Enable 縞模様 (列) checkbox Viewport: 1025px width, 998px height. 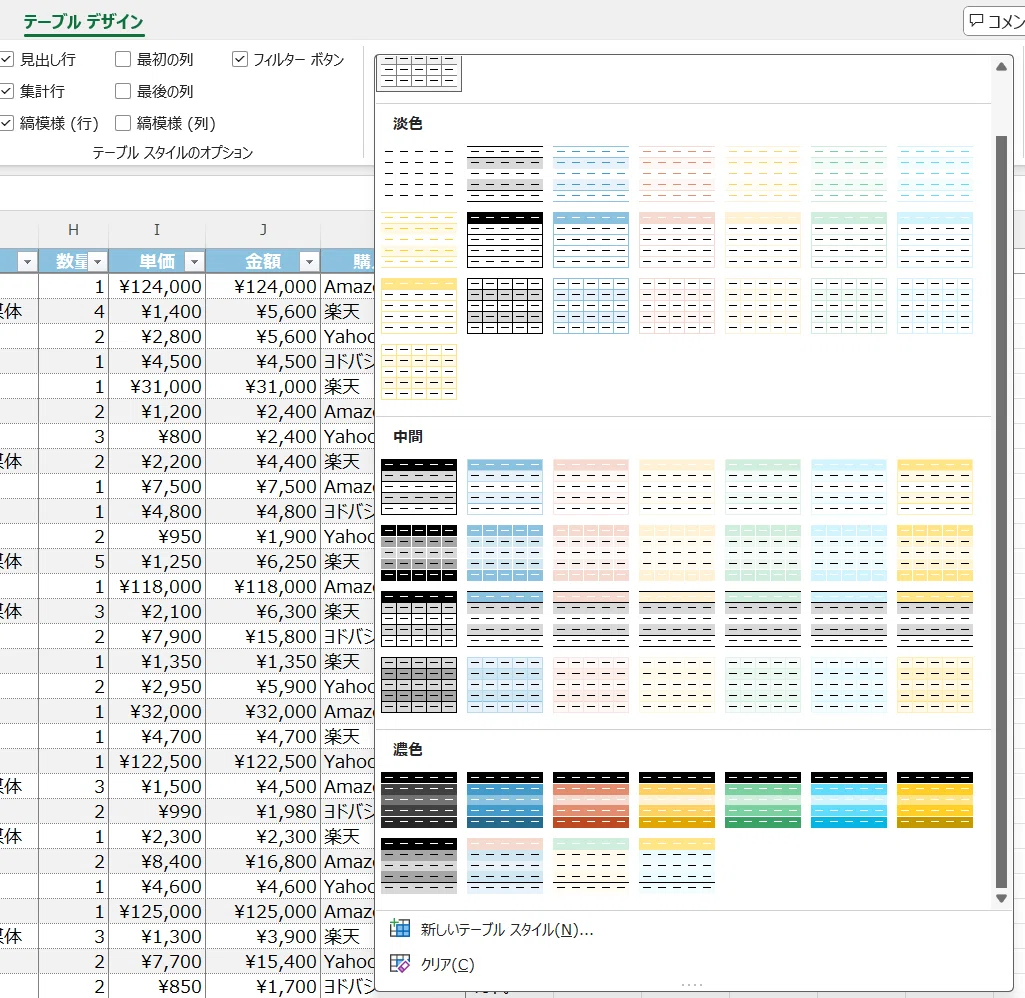tap(123, 123)
